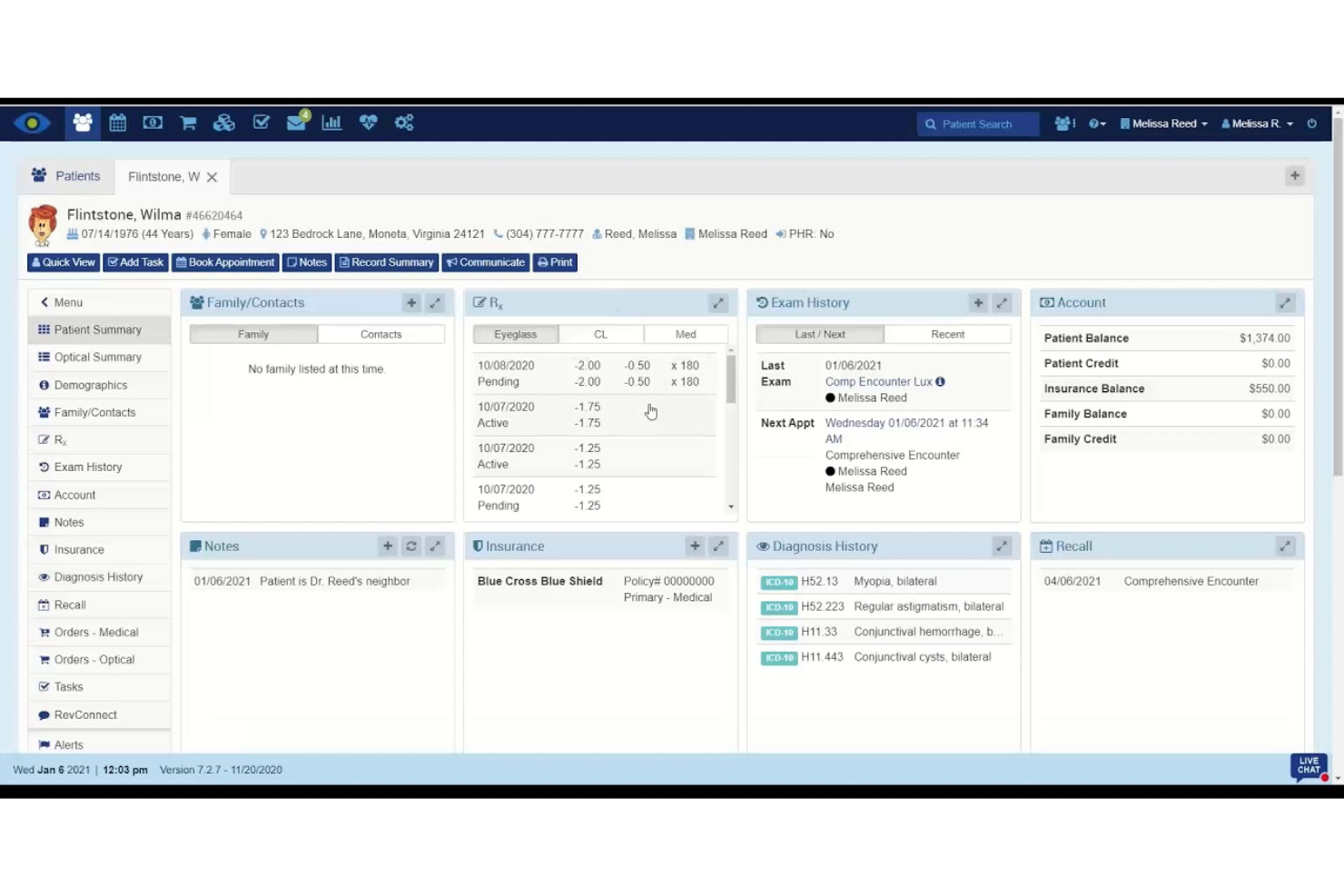Viewport: 1344px width, 896px height.
Task: Open the inventory cubes module
Action: click(x=223, y=123)
